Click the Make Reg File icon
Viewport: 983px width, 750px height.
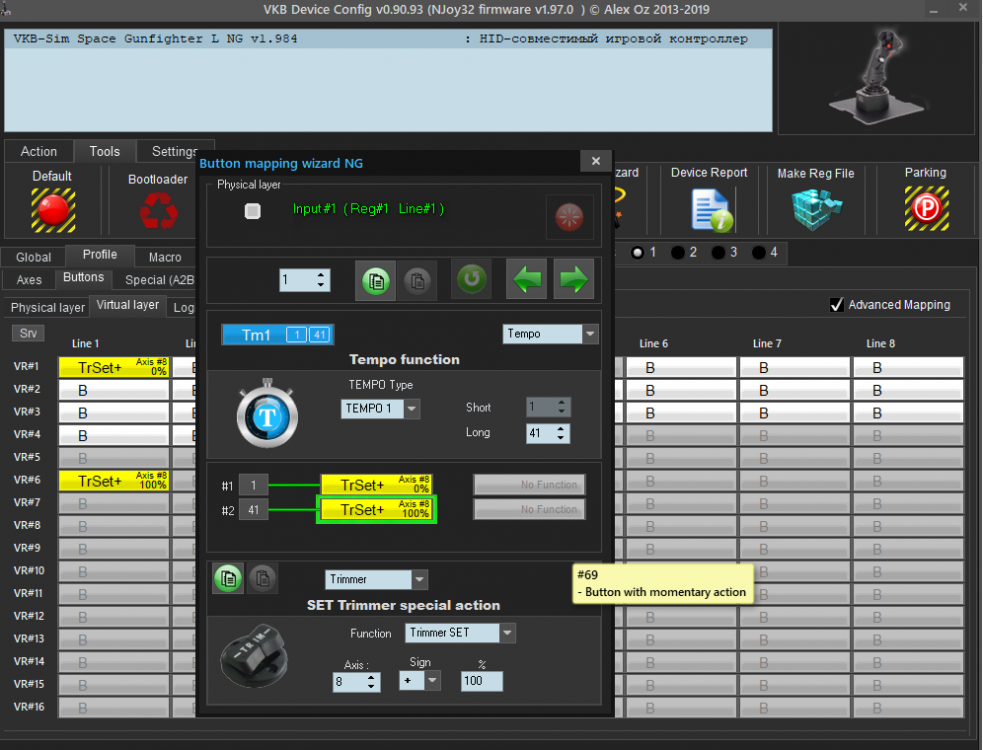pos(816,210)
